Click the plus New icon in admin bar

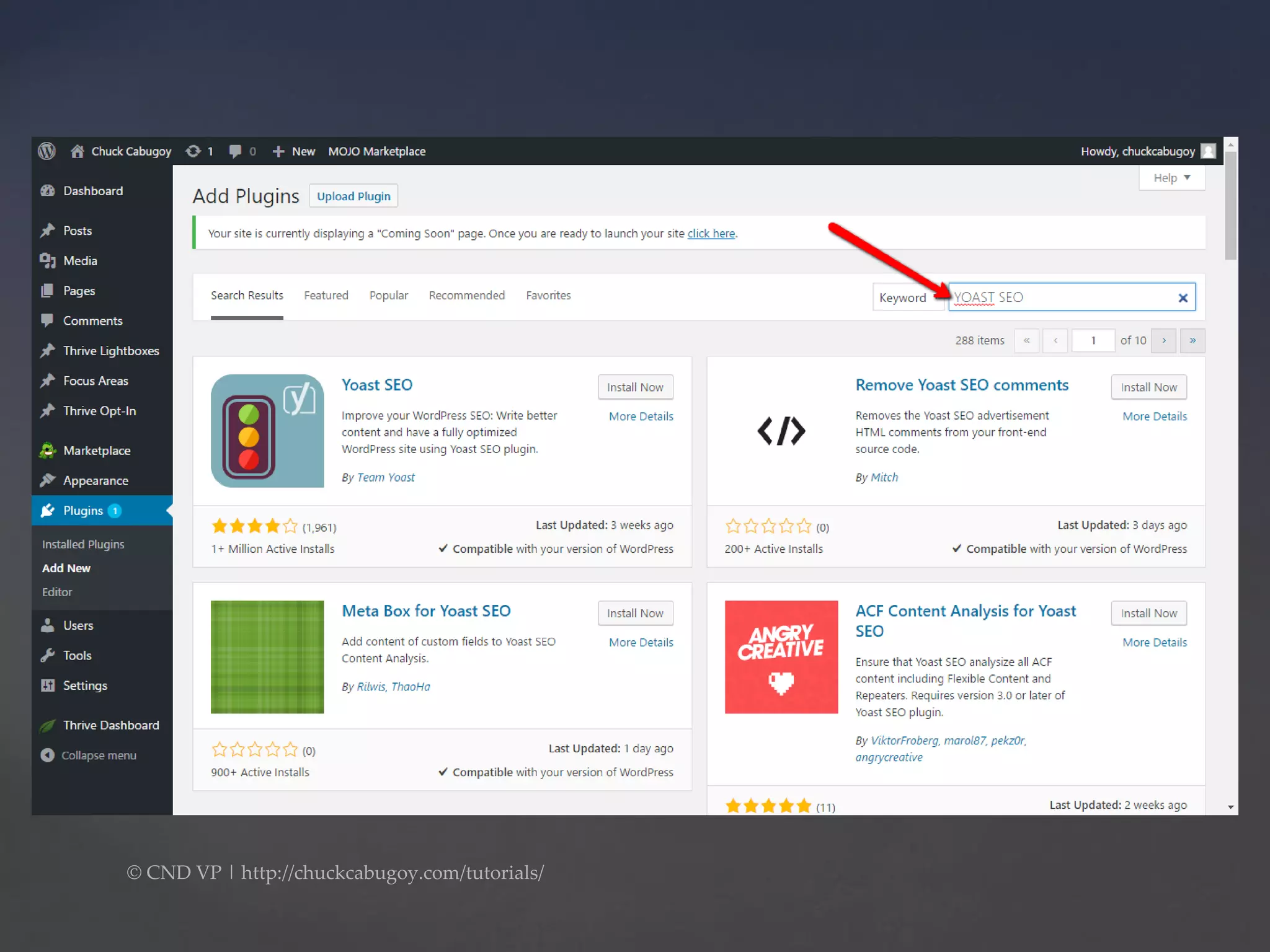[278, 151]
